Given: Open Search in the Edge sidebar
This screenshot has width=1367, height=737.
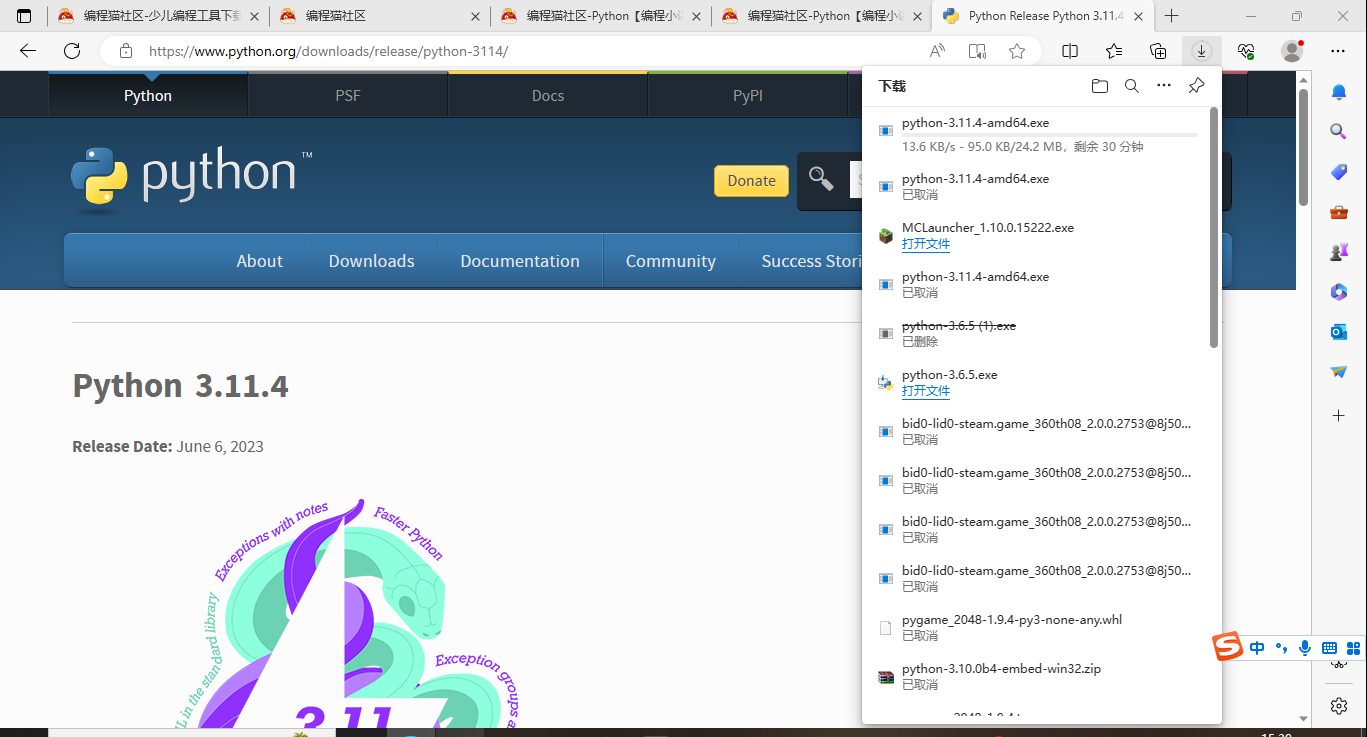Looking at the screenshot, I should [x=1339, y=132].
